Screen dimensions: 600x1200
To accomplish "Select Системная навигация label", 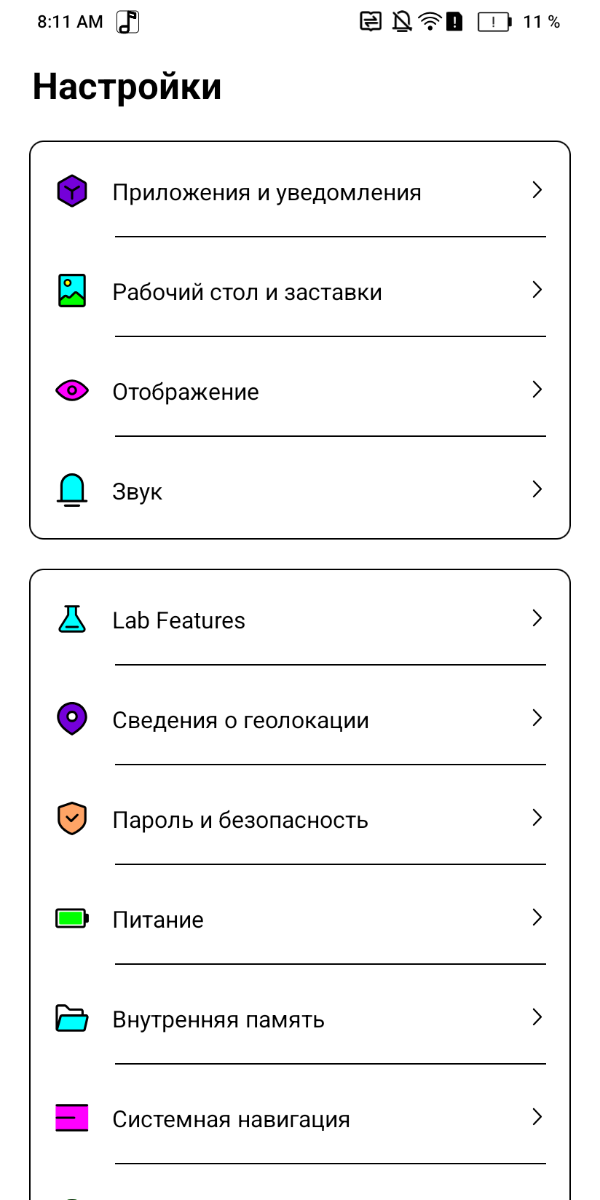I will (231, 1119).
